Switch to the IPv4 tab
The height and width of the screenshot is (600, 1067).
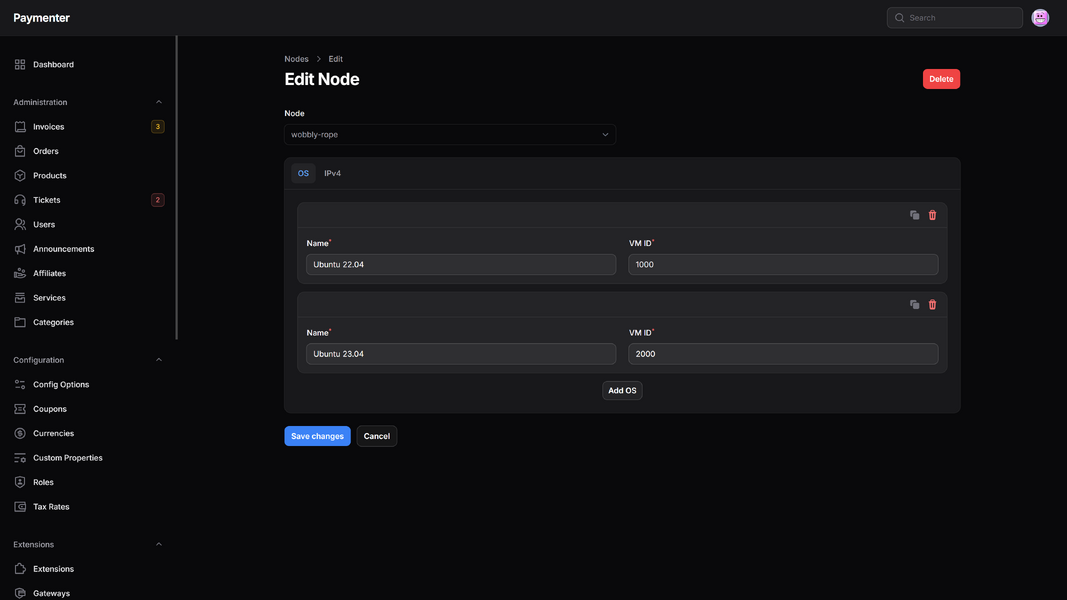[333, 173]
